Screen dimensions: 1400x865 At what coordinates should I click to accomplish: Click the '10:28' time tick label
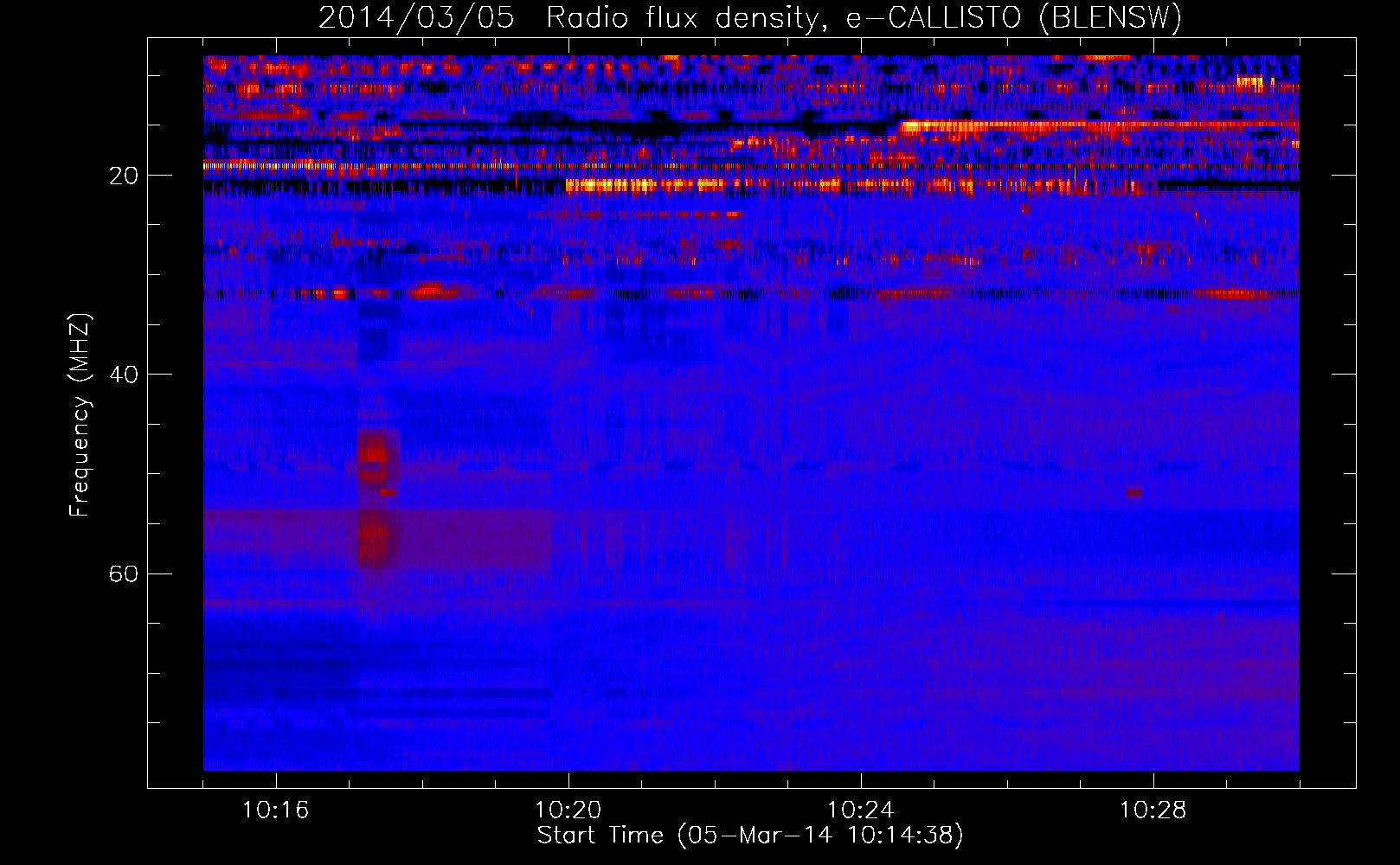tap(1153, 811)
